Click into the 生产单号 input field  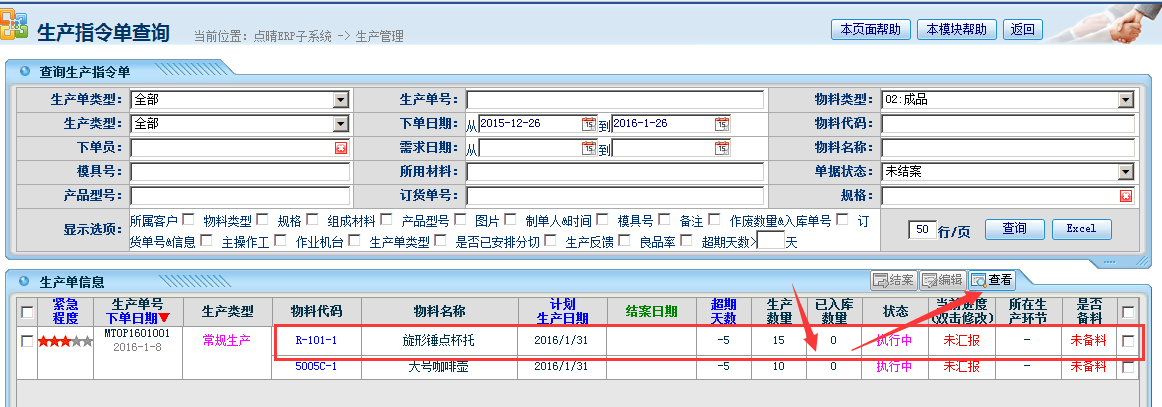(614, 100)
